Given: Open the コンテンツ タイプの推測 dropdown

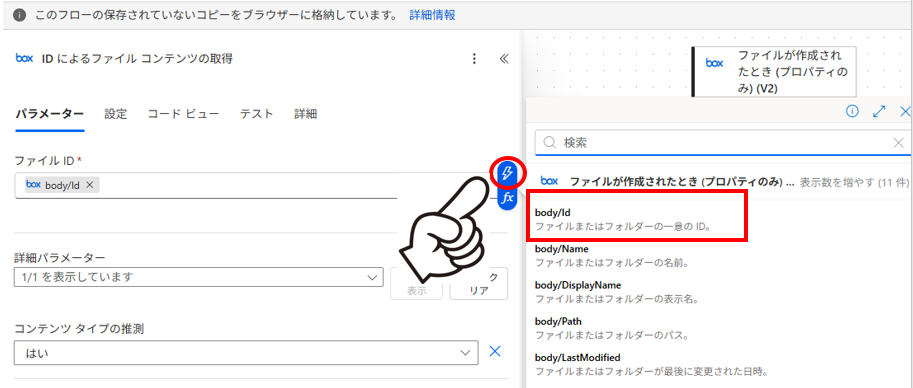Looking at the screenshot, I should point(246,353).
